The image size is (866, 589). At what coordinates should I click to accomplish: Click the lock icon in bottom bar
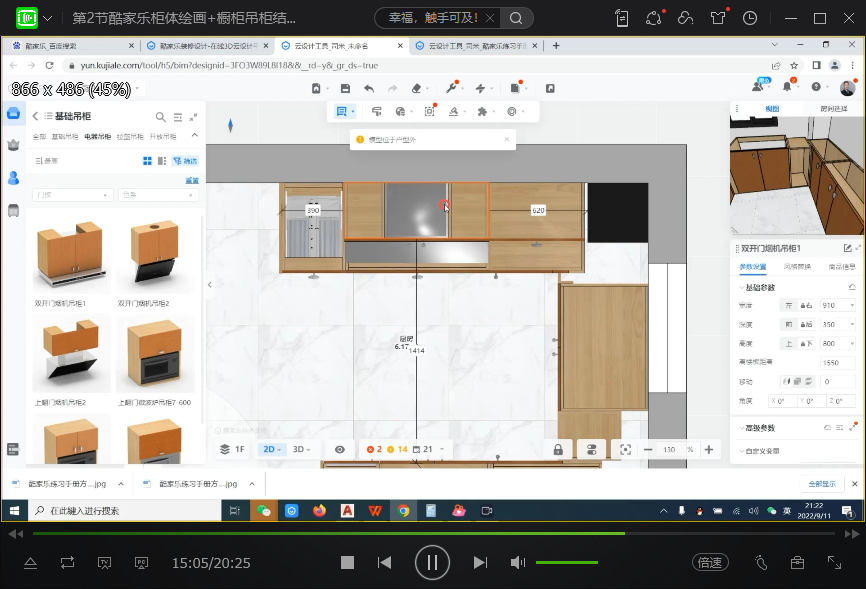tap(557, 450)
